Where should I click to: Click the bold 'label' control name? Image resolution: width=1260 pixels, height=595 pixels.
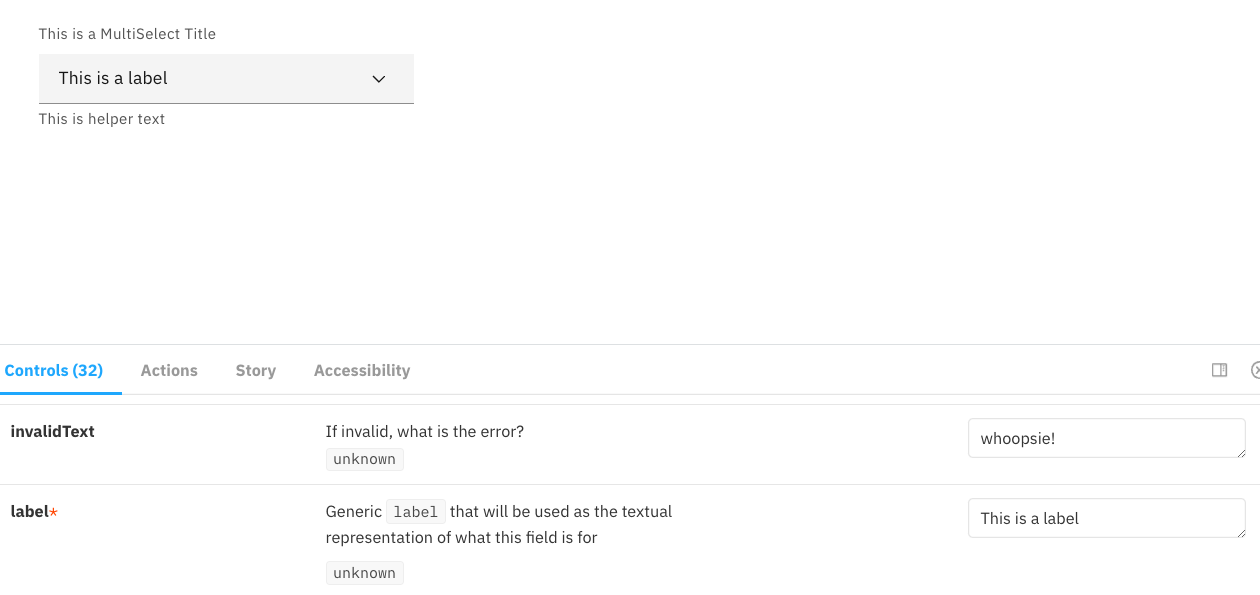(29, 511)
